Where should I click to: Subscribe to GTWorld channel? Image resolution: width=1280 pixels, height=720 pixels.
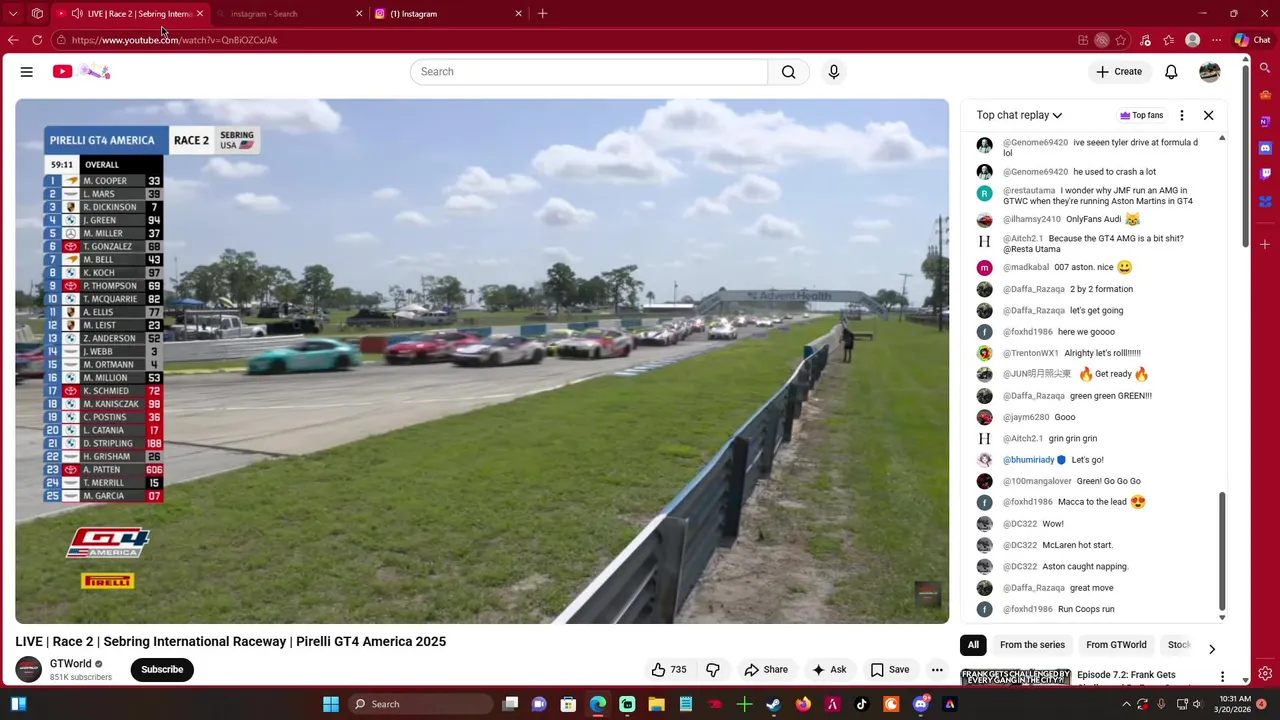162,670
